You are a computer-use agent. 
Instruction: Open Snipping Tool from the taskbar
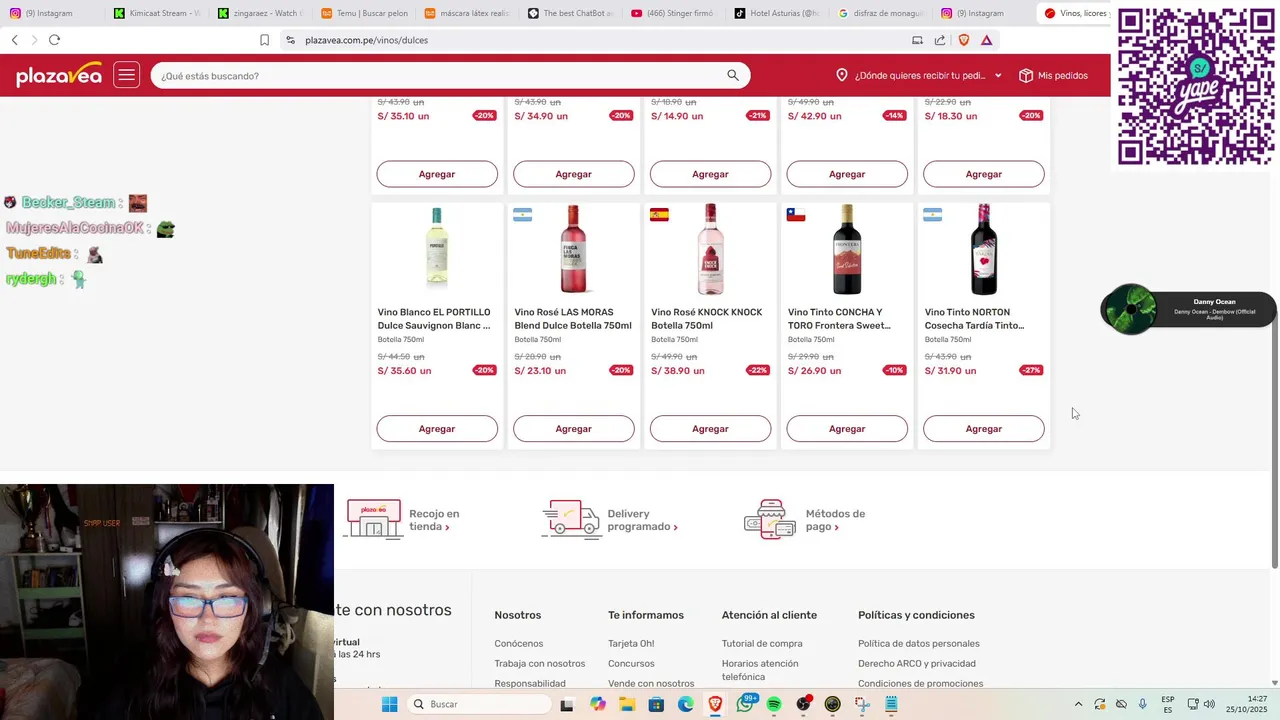click(862, 704)
